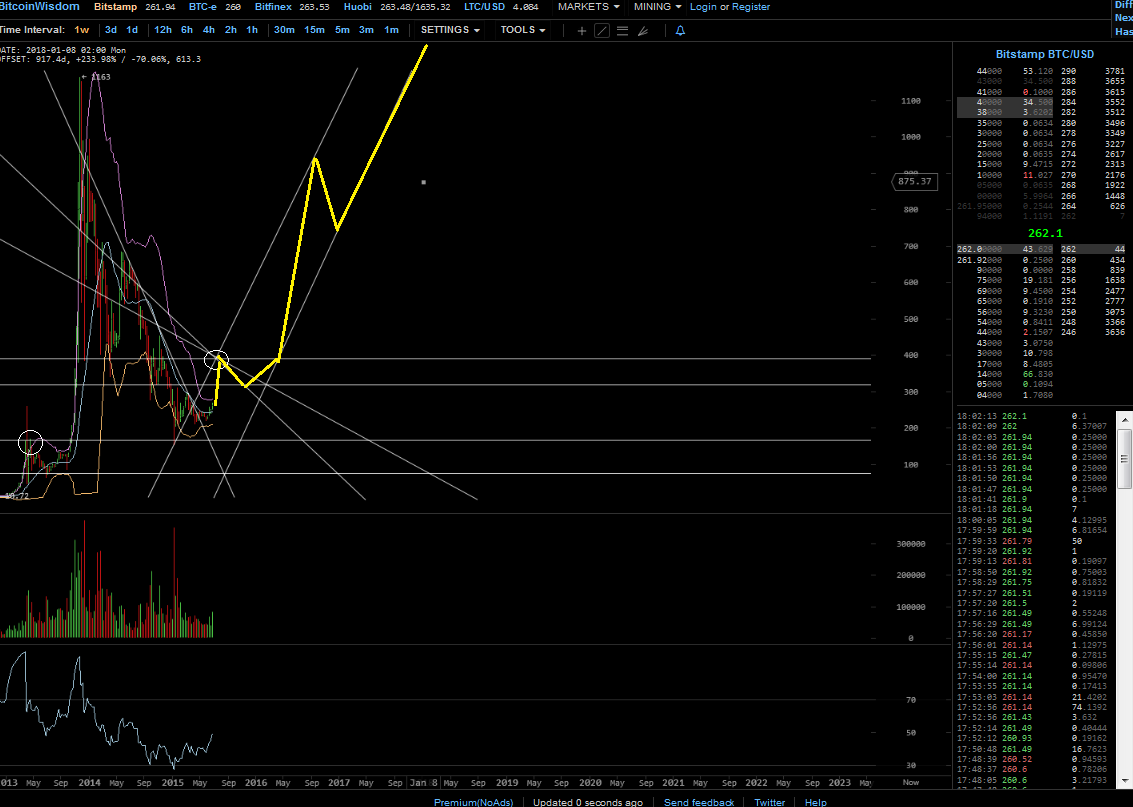Switch to 3d time interval
Viewport: 1133px width, 807px height.
point(111,30)
